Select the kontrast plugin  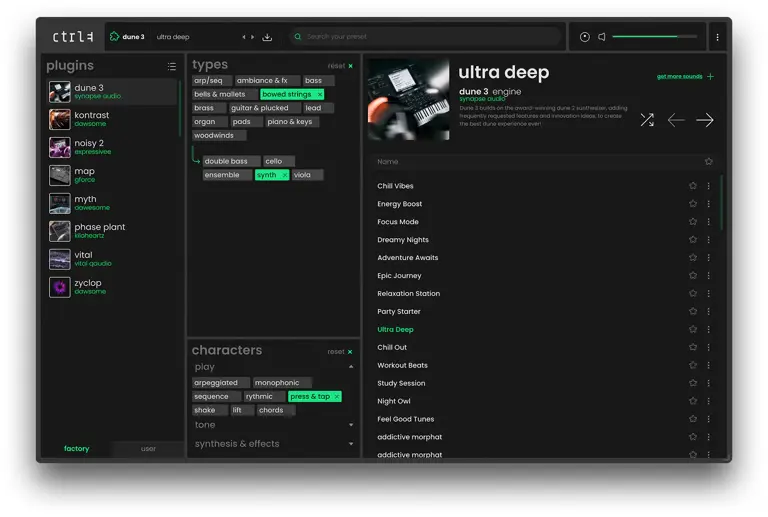(113, 119)
